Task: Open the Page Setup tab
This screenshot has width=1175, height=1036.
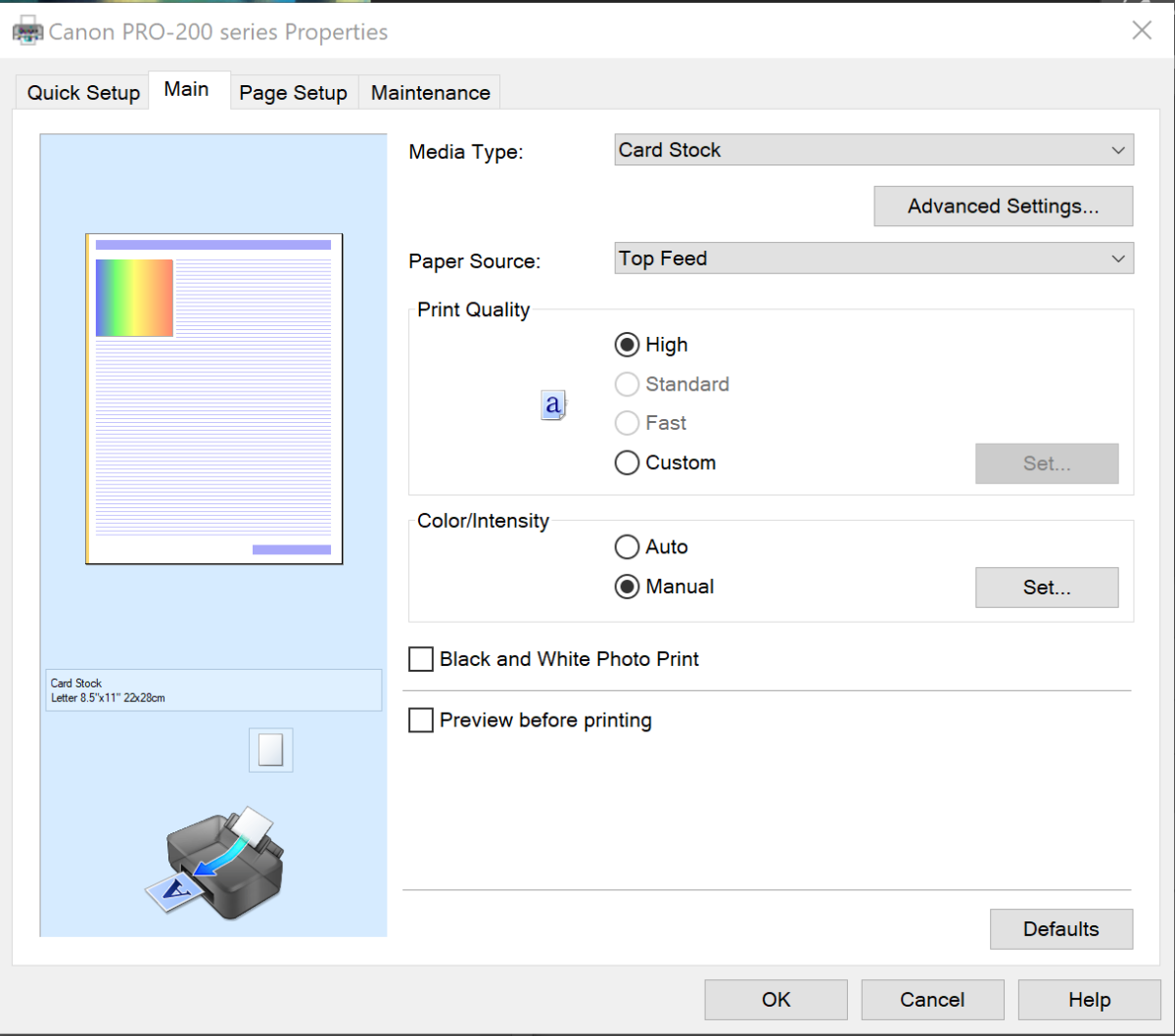Action: click(x=293, y=93)
